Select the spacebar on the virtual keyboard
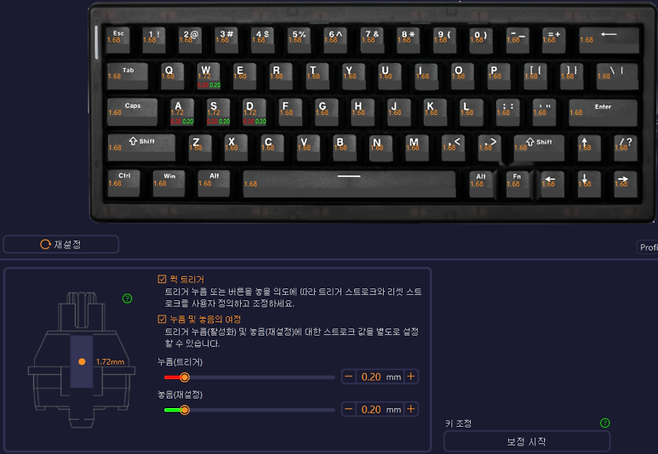Image resolution: width=658 pixels, height=454 pixels. 349,183
